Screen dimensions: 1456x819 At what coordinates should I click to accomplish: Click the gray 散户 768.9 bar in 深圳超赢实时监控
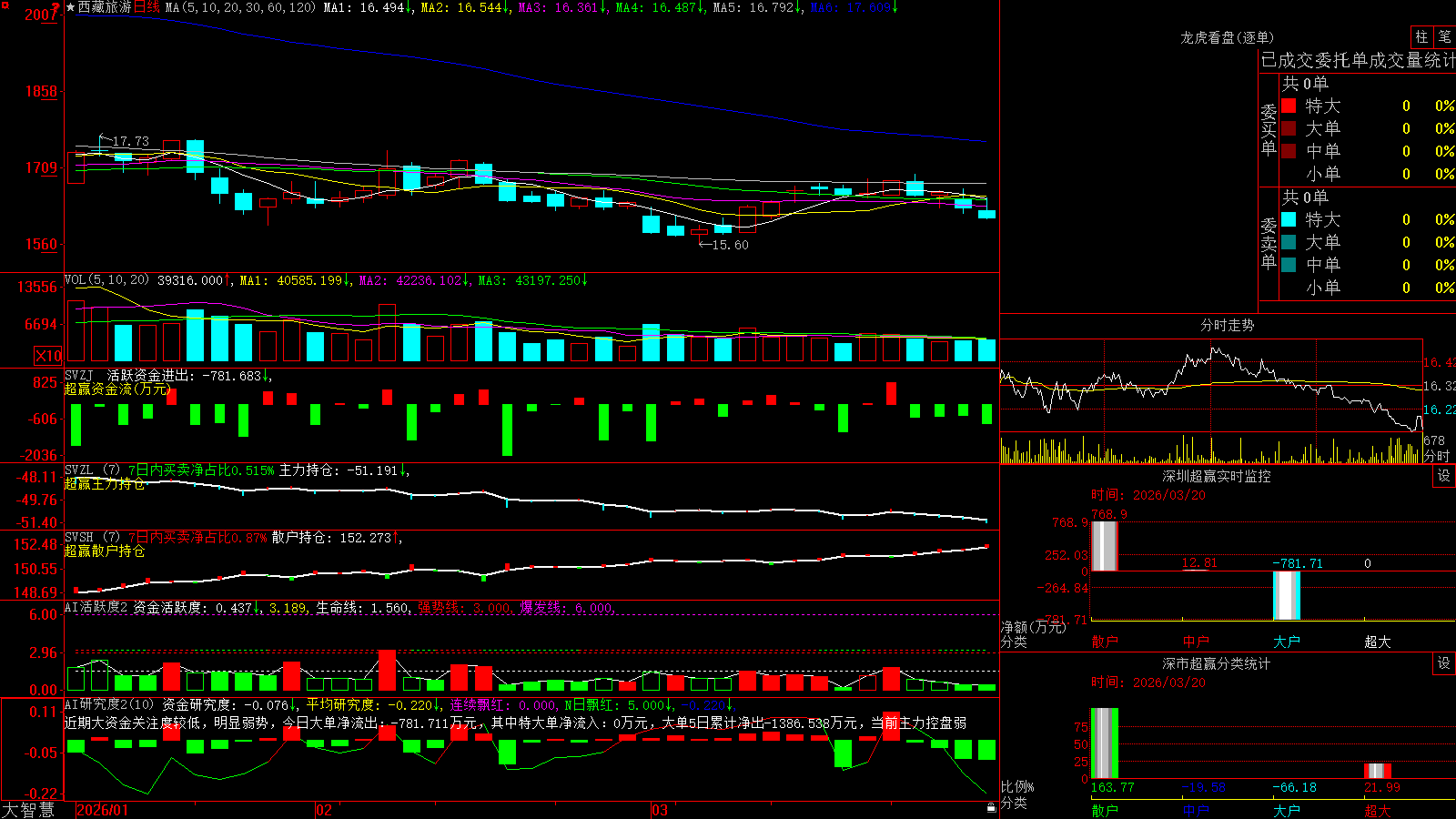point(1104,546)
